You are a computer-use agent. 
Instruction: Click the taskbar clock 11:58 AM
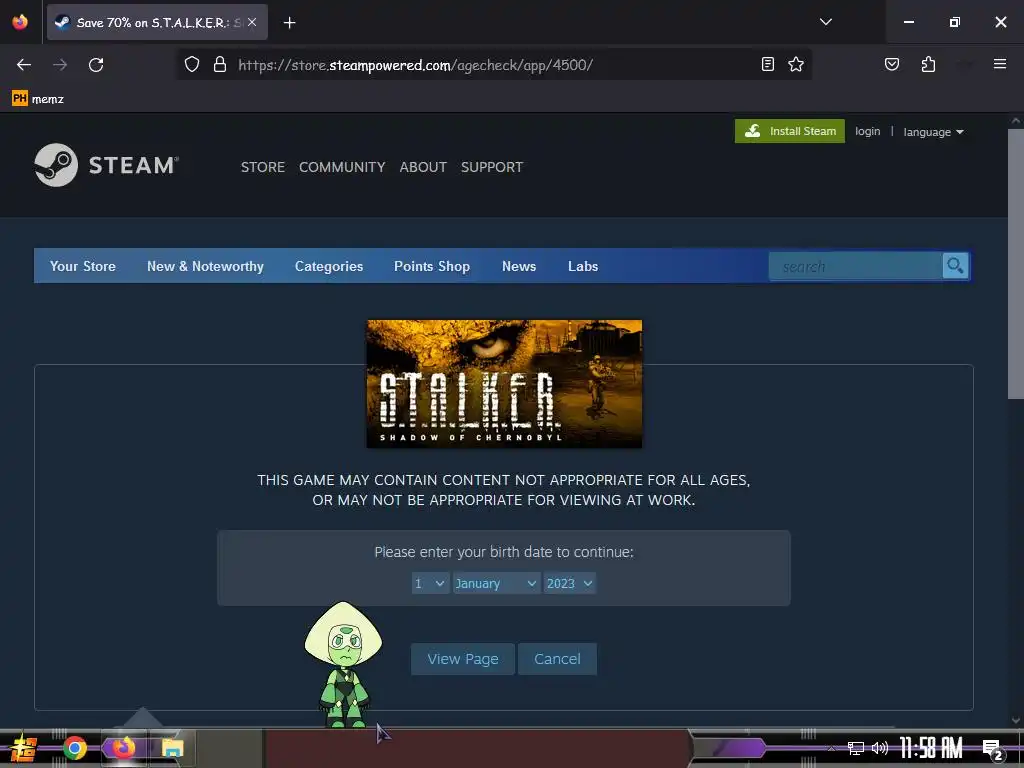point(931,748)
